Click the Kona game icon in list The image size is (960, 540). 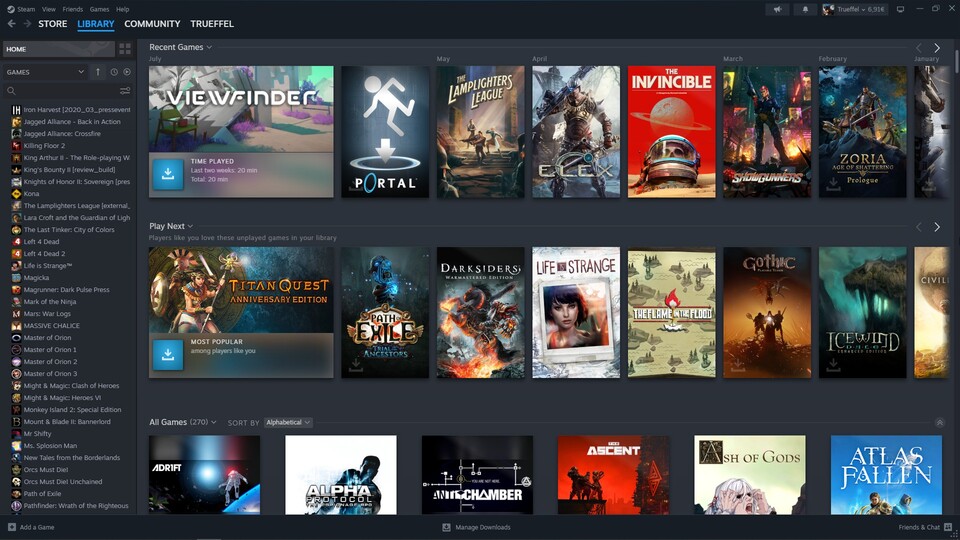click(x=17, y=193)
